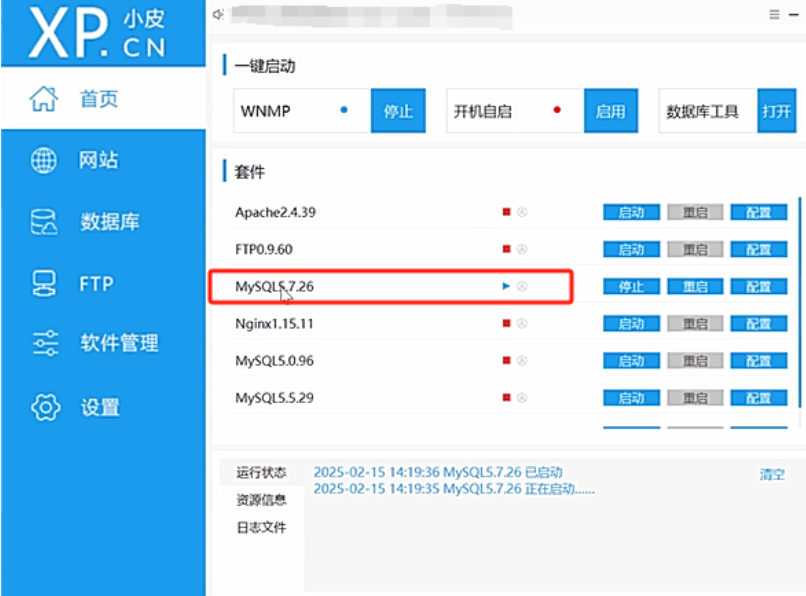This screenshot has height=596, width=806.
Task: Click the XP.CN 小皮 logo
Action: click(98, 33)
